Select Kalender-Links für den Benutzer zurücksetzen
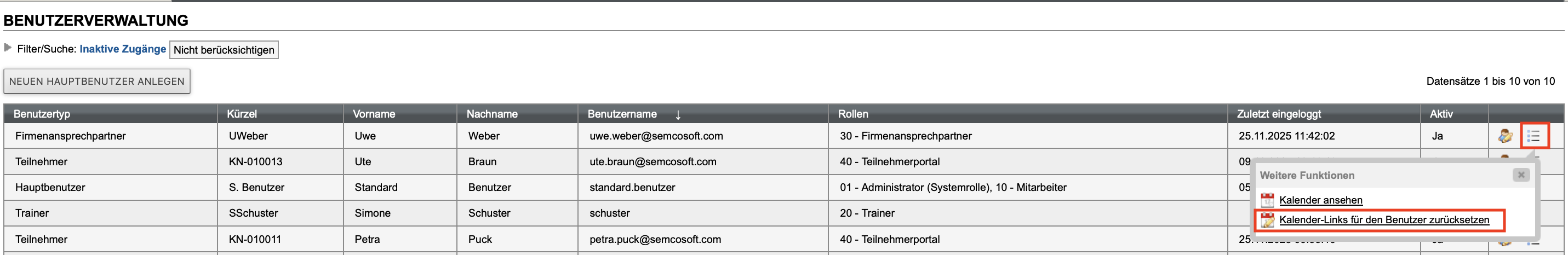 coord(1383,219)
